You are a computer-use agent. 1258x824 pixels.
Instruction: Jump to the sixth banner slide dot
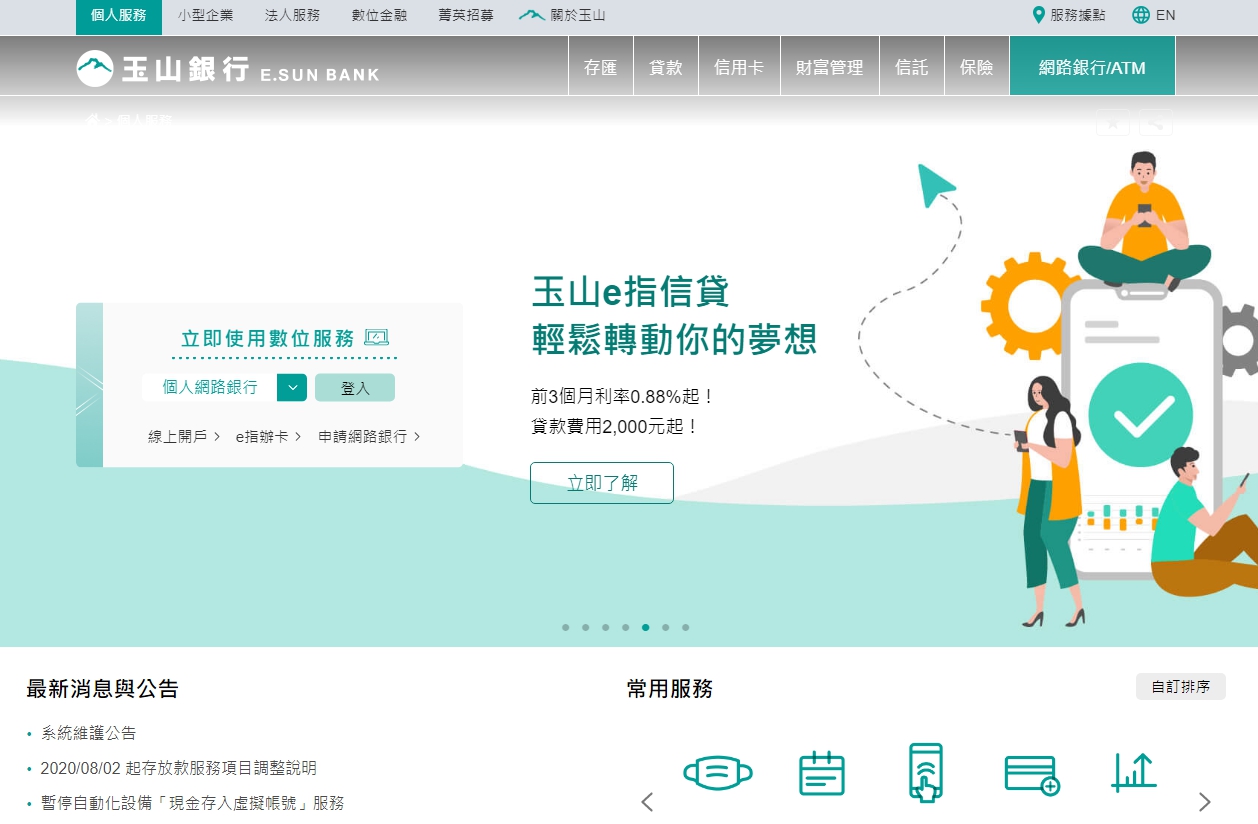[x=665, y=628]
